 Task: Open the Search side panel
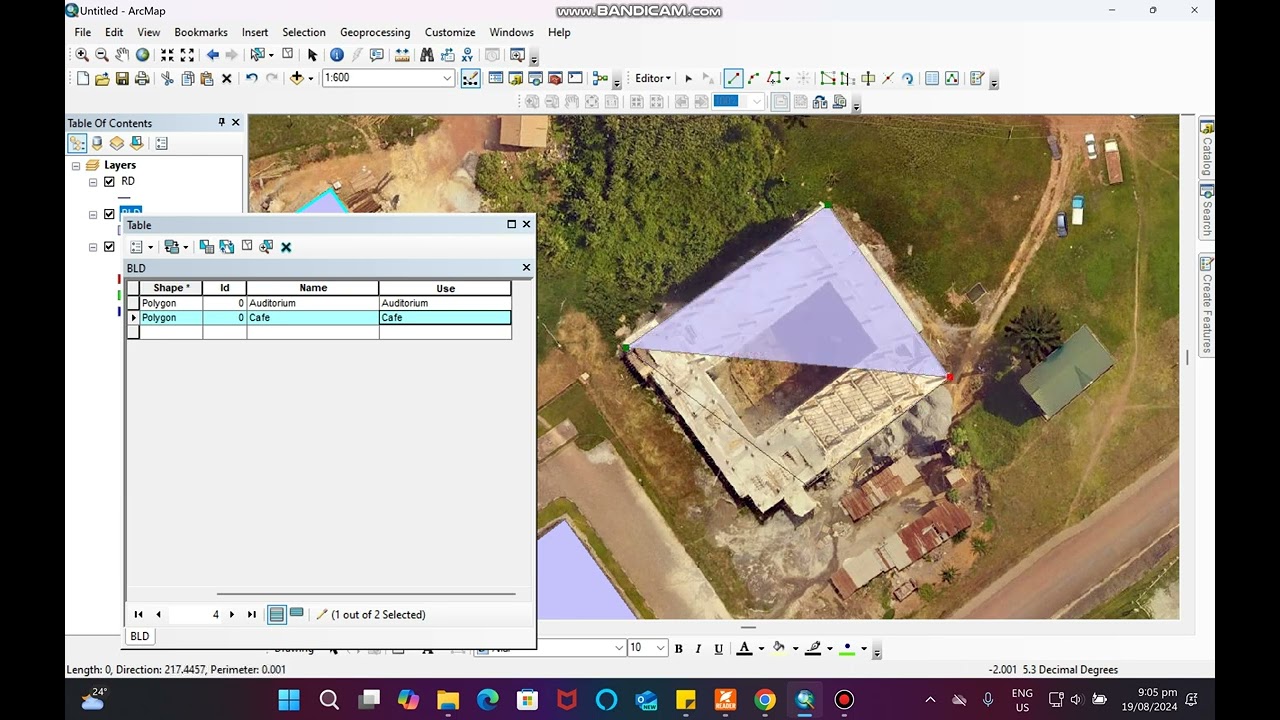1207,211
